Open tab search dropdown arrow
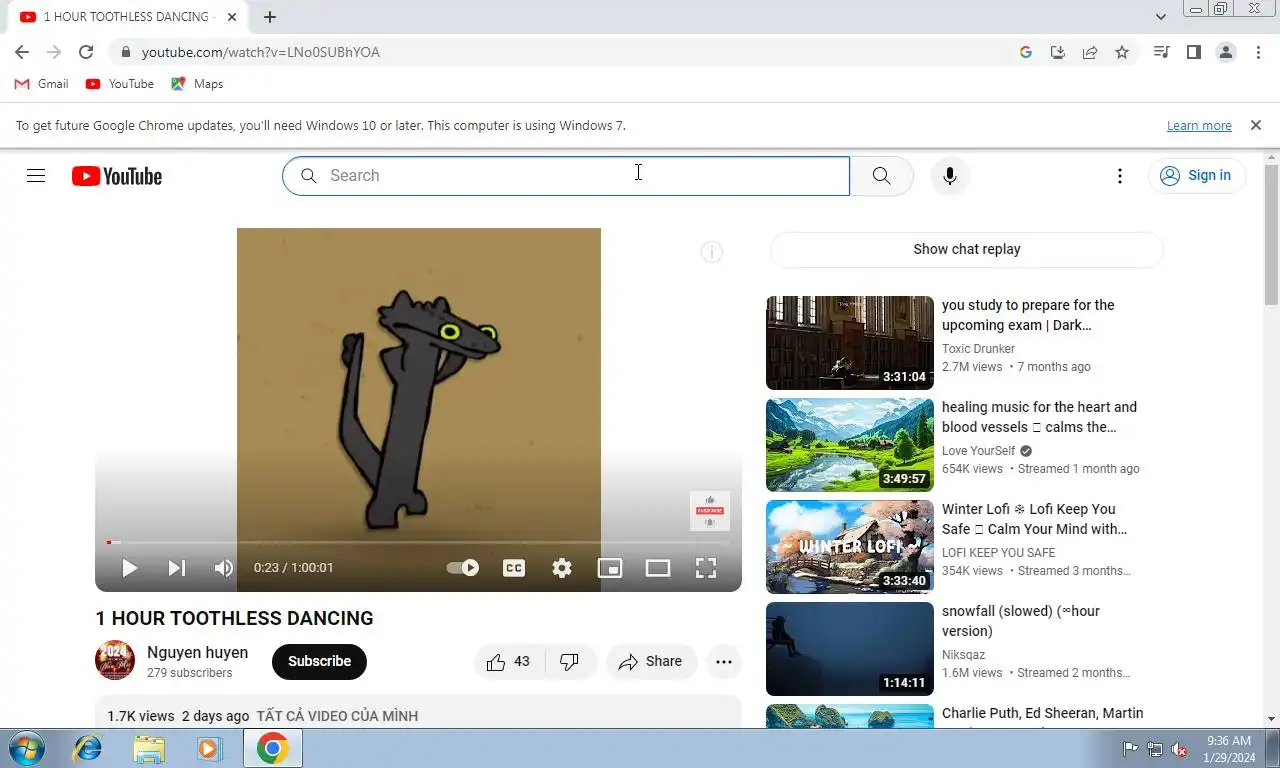The image size is (1280, 768). click(x=1160, y=17)
